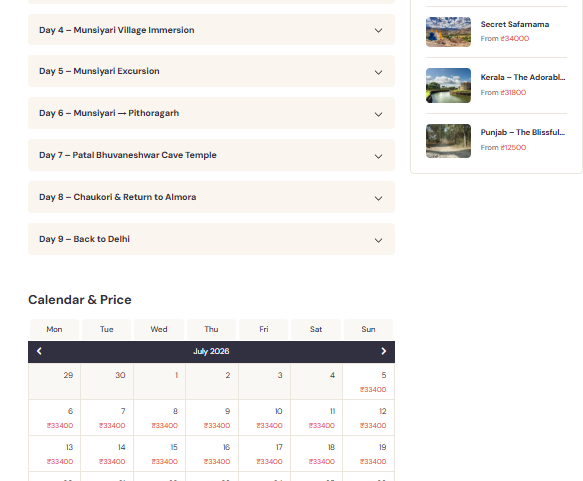This screenshot has width=583, height=481.
Task: Select July 12 in calendar
Action: (368, 418)
